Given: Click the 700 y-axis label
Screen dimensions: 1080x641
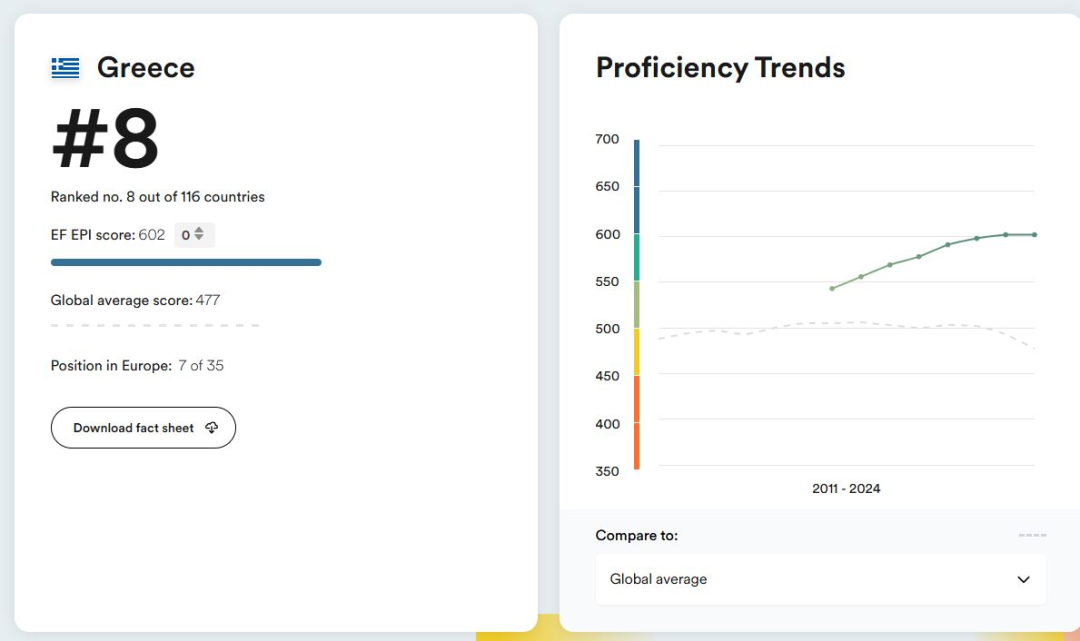Looking at the screenshot, I should [607, 139].
